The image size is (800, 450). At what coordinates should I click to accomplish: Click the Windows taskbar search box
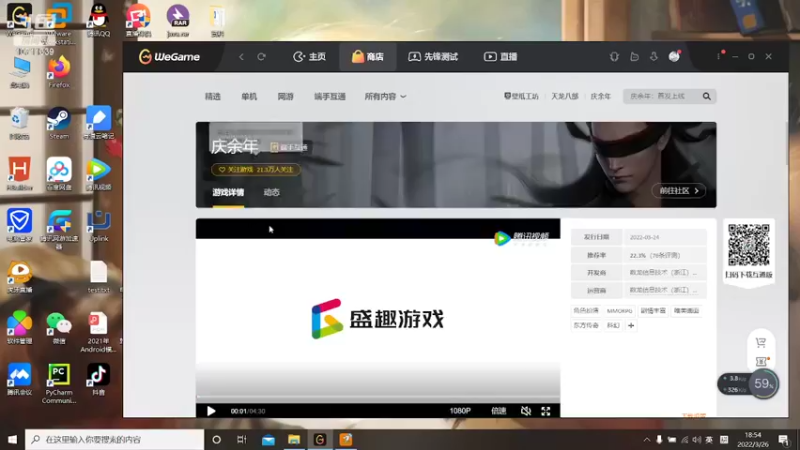tap(115, 439)
